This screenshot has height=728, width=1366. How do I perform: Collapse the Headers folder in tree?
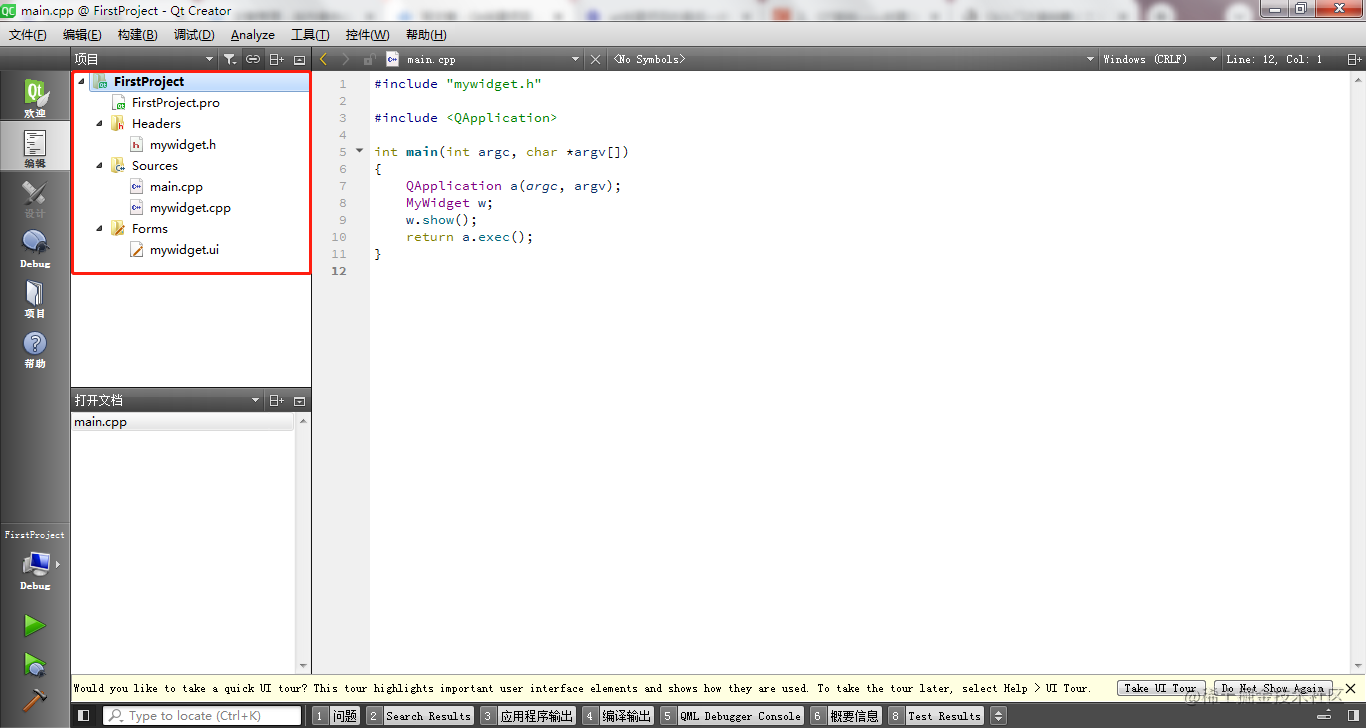(x=99, y=124)
